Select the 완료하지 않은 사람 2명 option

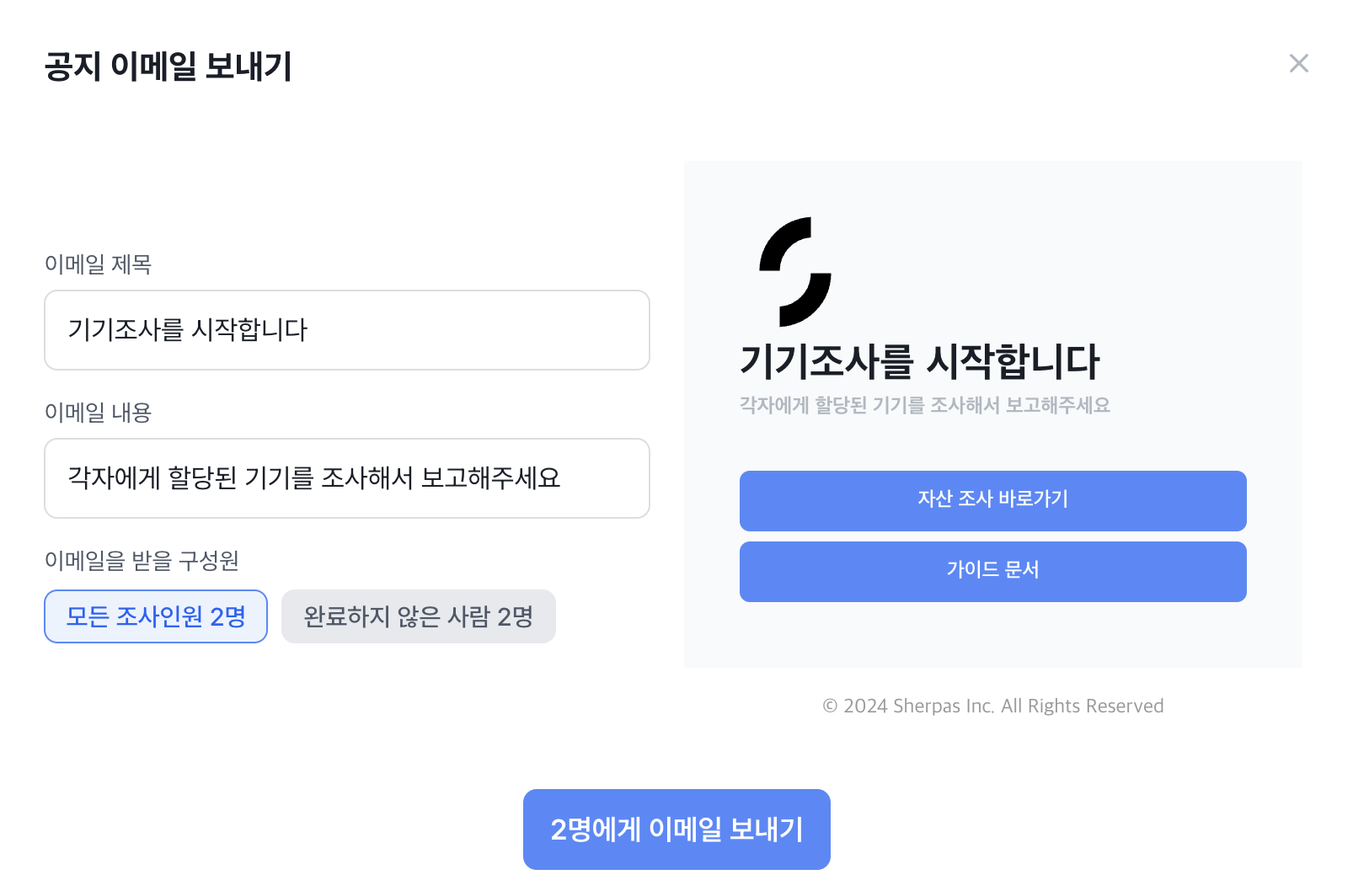tap(418, 616)
